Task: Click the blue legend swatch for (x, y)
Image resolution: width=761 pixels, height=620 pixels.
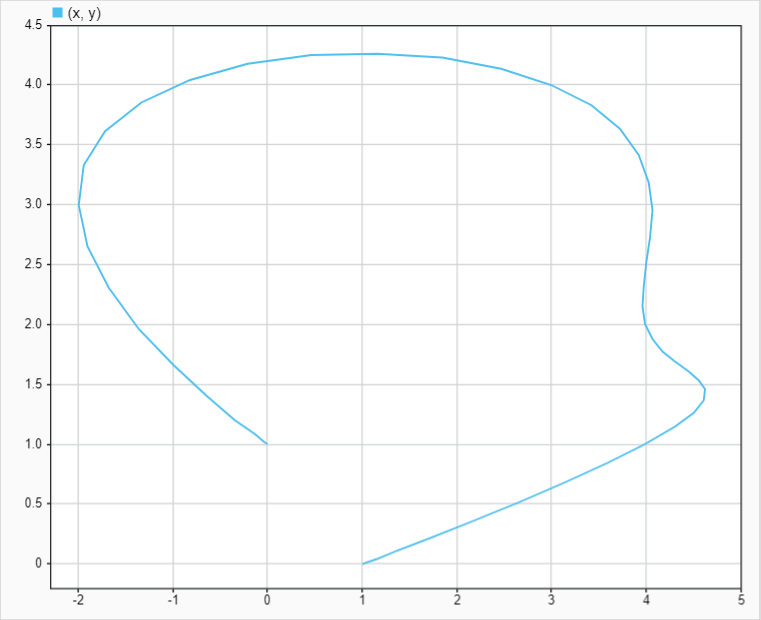Action: click(x=57, y=13)
